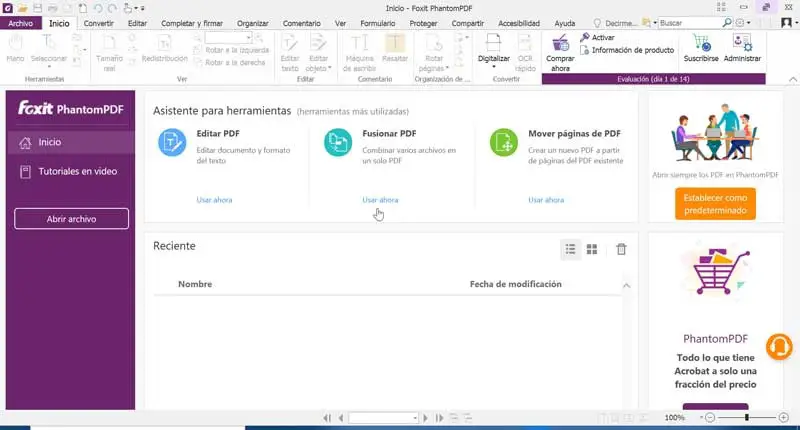Switch Reciente to thumbnail grid view
The width and height of the screenshot is (800, 430).
click(592, 249)
